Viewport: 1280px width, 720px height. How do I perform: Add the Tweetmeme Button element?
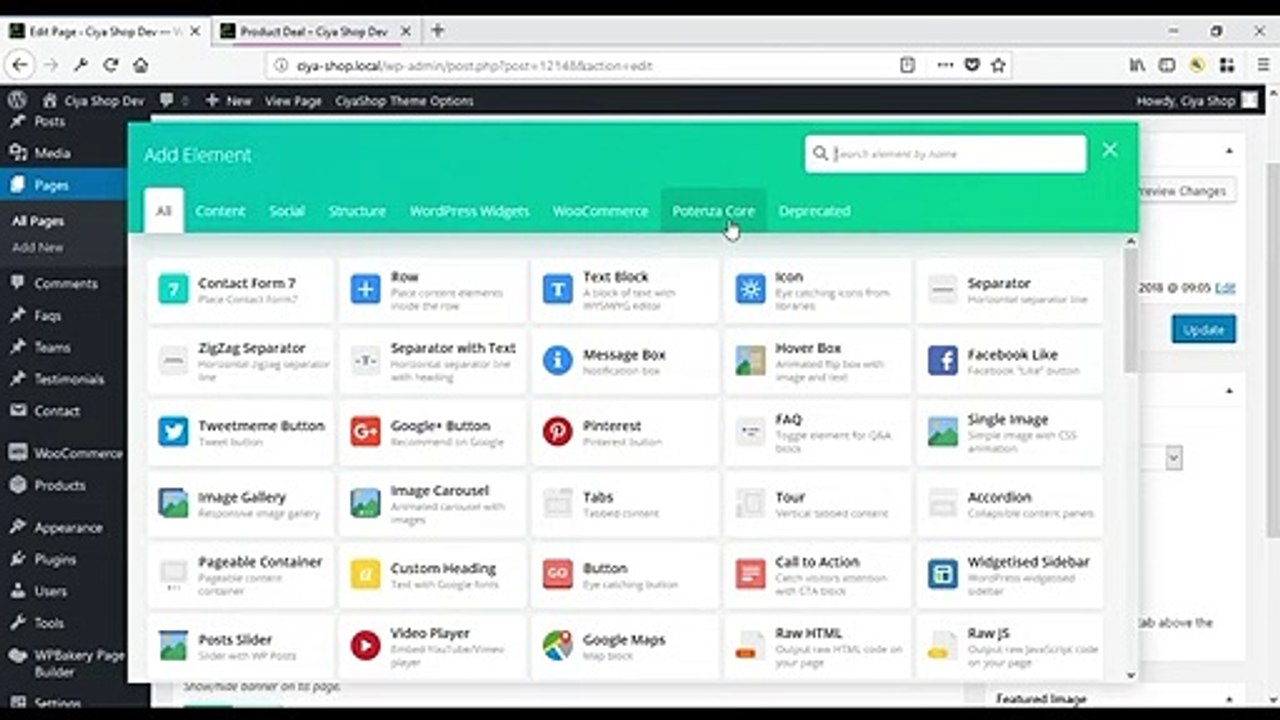(x=240, y=432)
